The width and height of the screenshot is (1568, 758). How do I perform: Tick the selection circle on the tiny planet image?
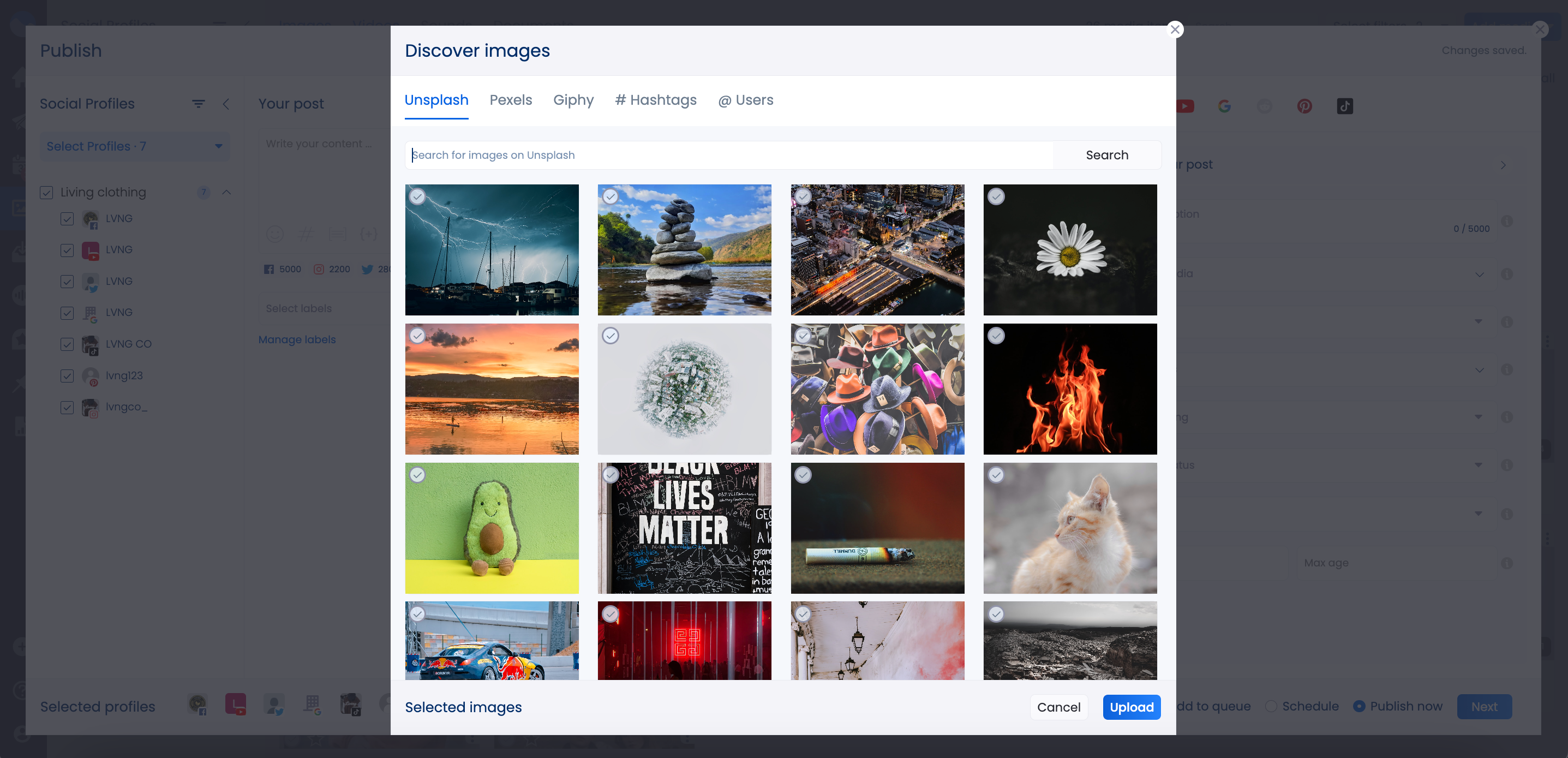point(610,336)
